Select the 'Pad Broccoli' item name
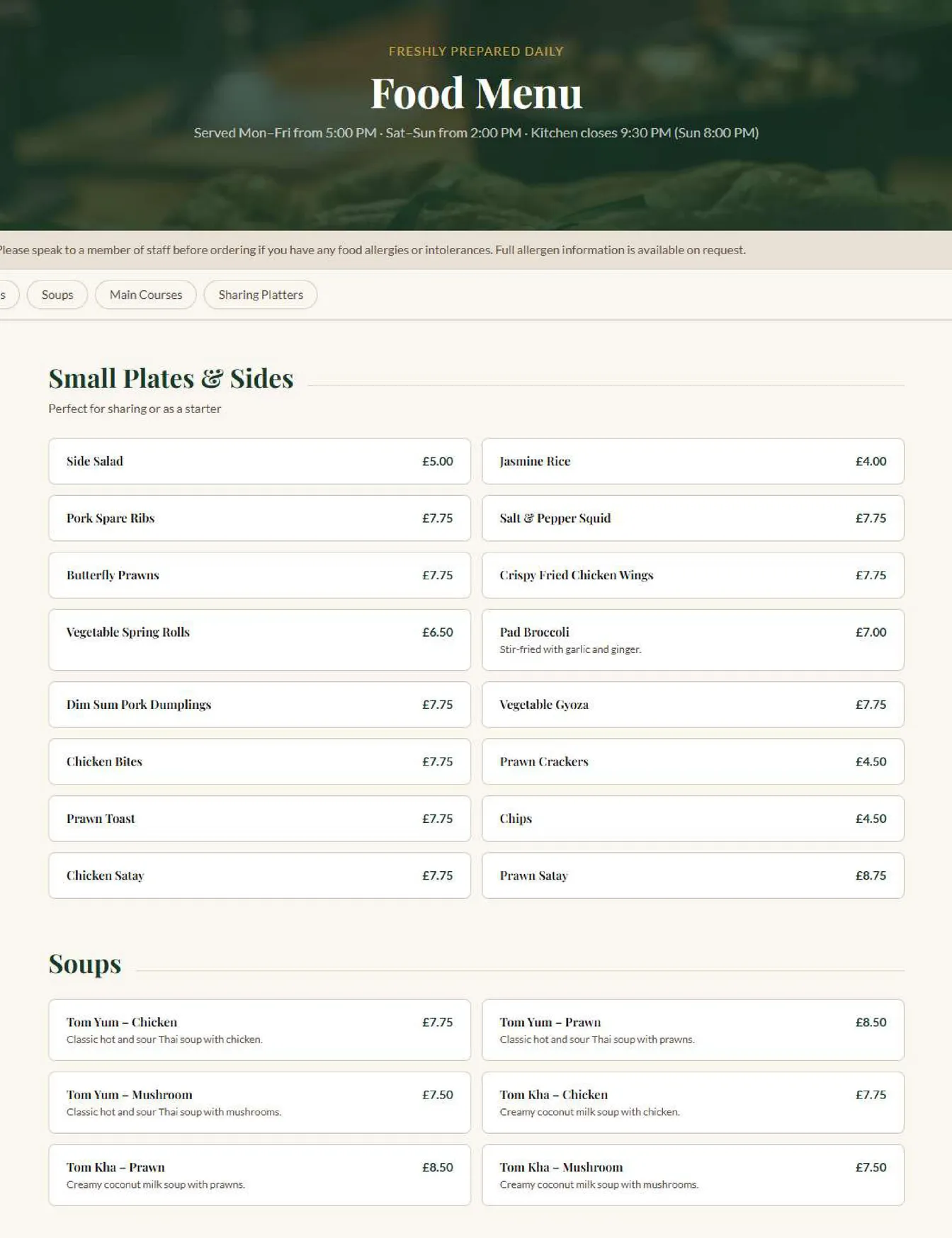 pos(534,632)
